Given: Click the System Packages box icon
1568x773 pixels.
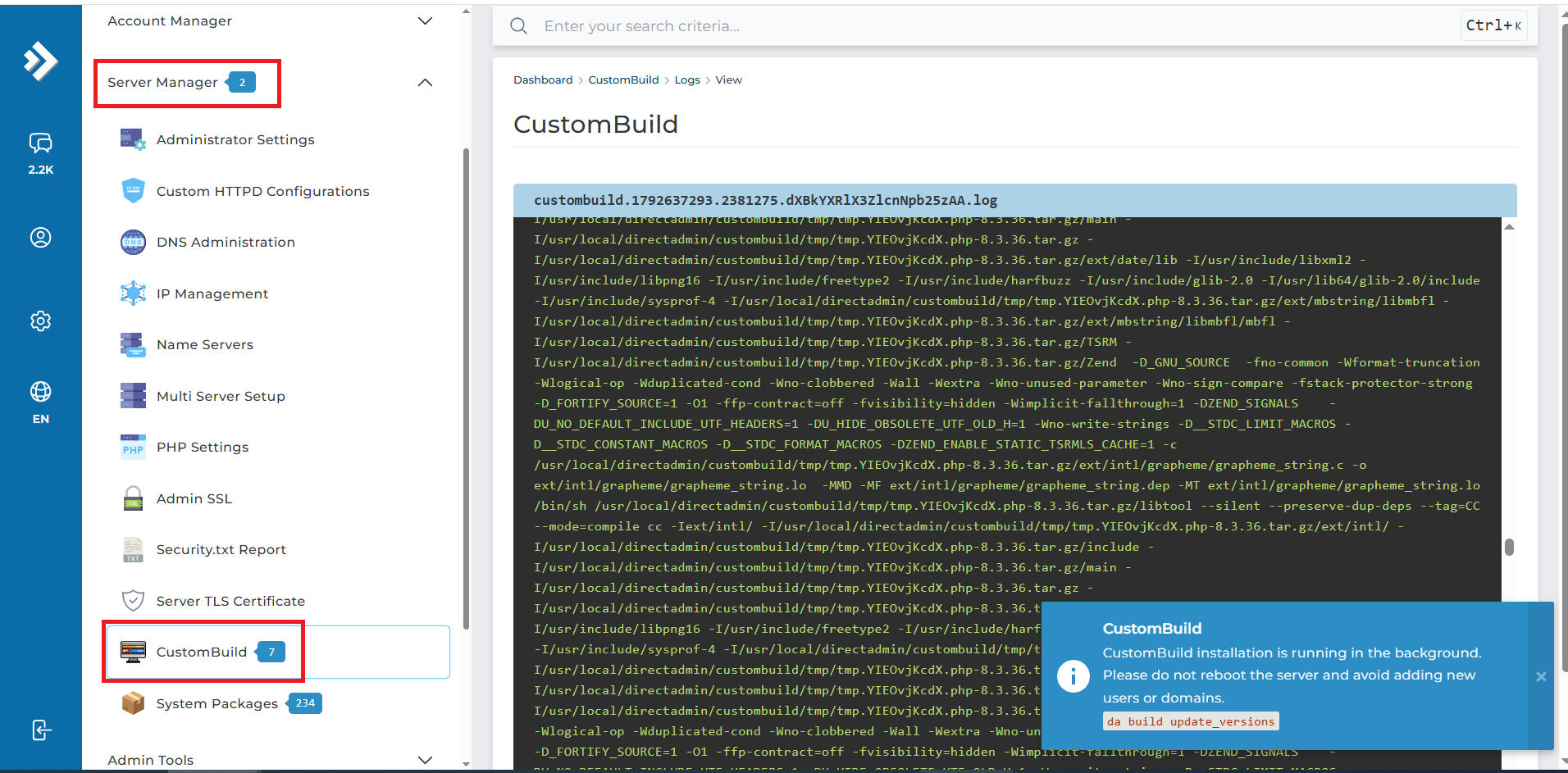Looking at the screenshot, I should pos(133,703).
